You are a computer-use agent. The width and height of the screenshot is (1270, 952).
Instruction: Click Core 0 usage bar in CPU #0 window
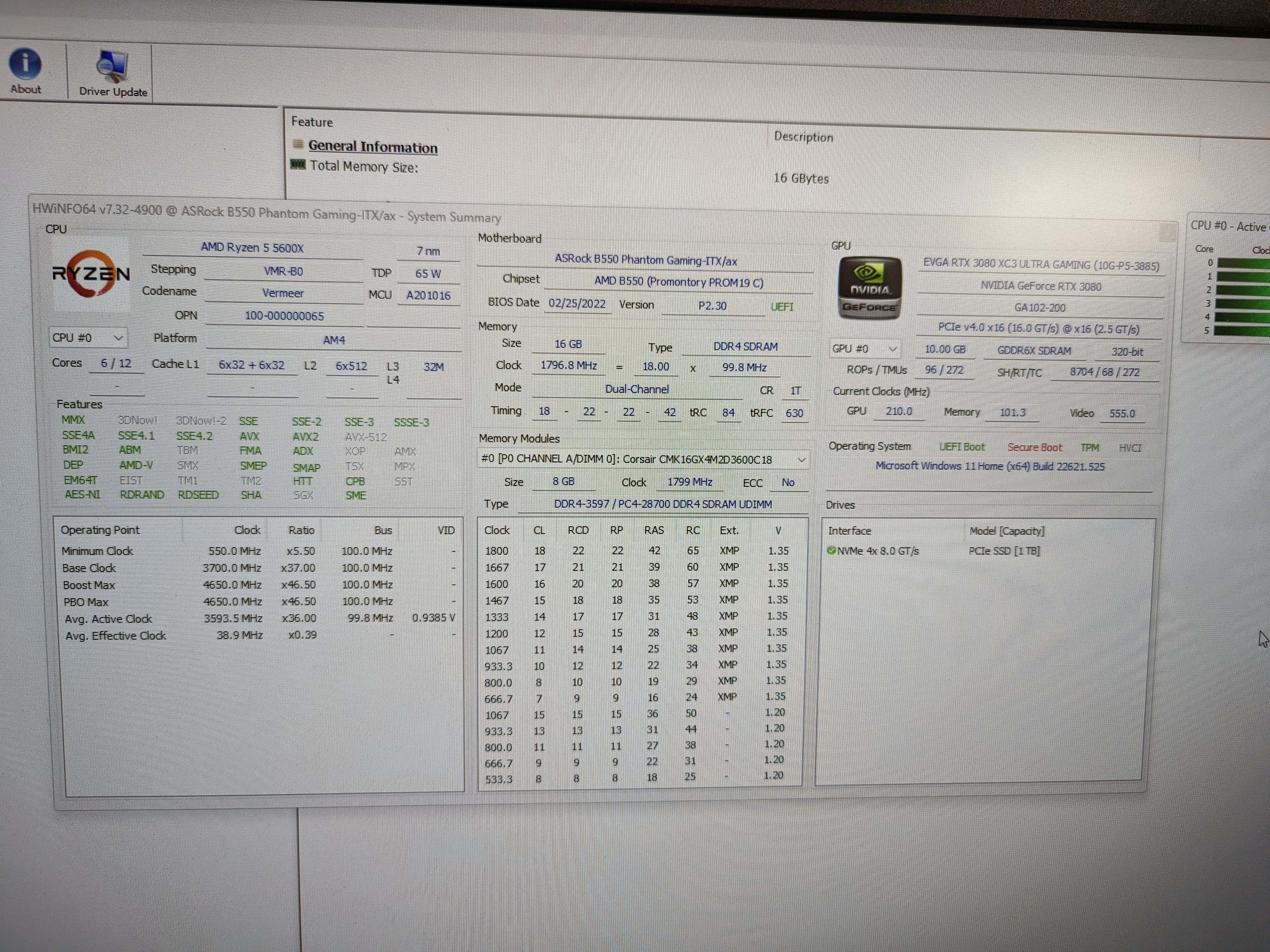(1245, 263)
